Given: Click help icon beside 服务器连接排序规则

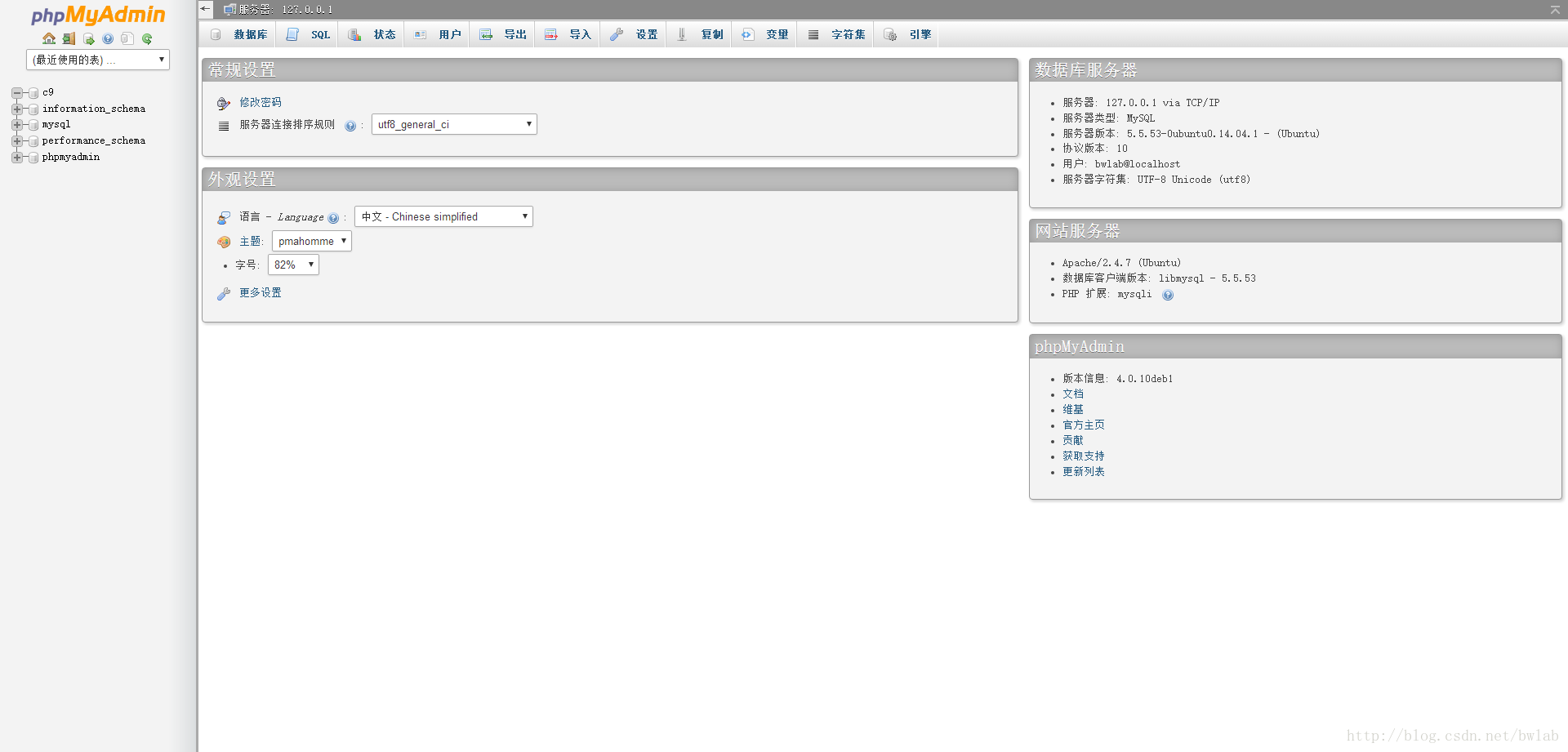Looking at the screenshot, I should (350, 126).
